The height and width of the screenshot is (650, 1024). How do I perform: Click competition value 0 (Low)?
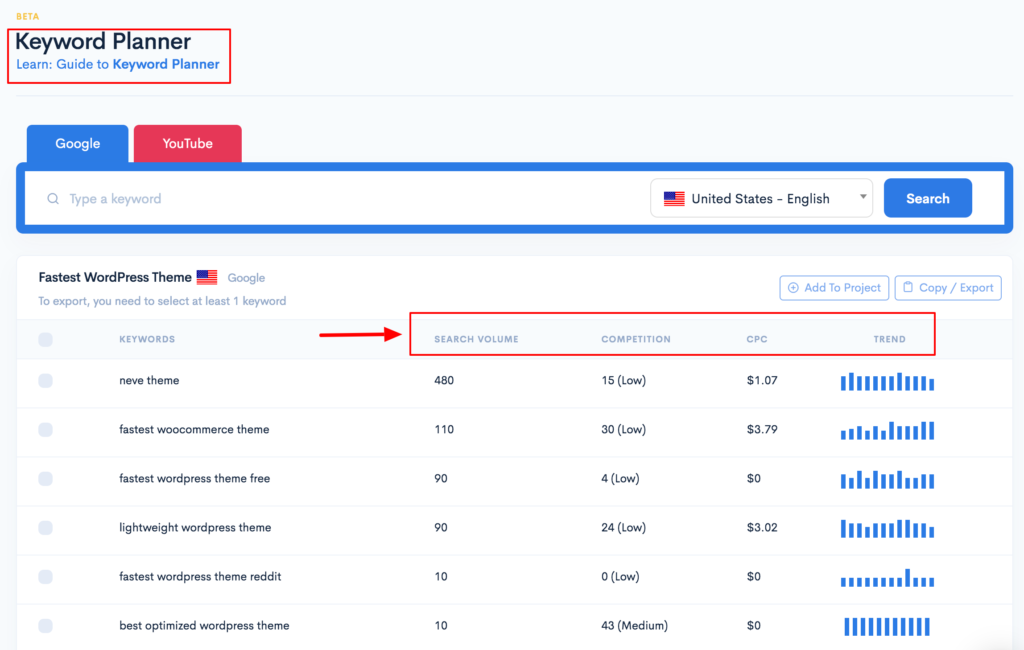pos(620,576)
